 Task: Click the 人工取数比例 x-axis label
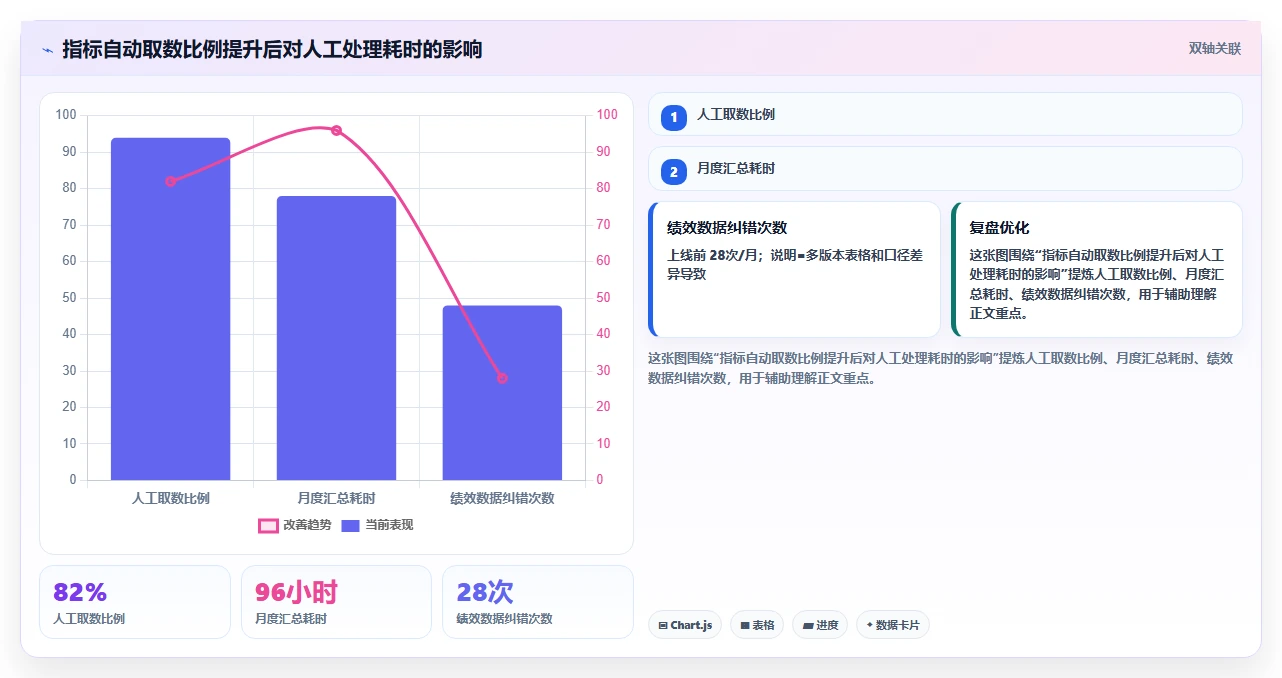(x=170, y=498)
